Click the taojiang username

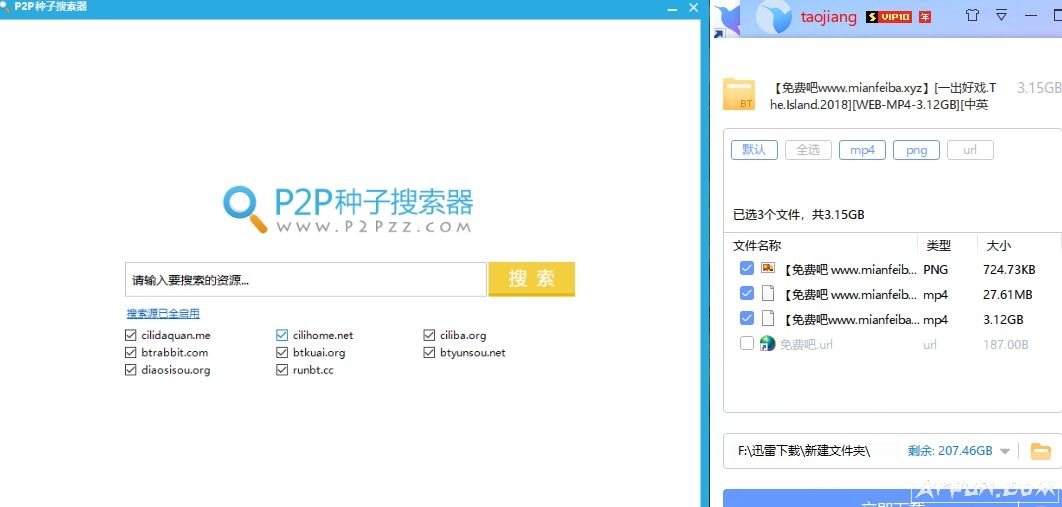coord(828,17)
